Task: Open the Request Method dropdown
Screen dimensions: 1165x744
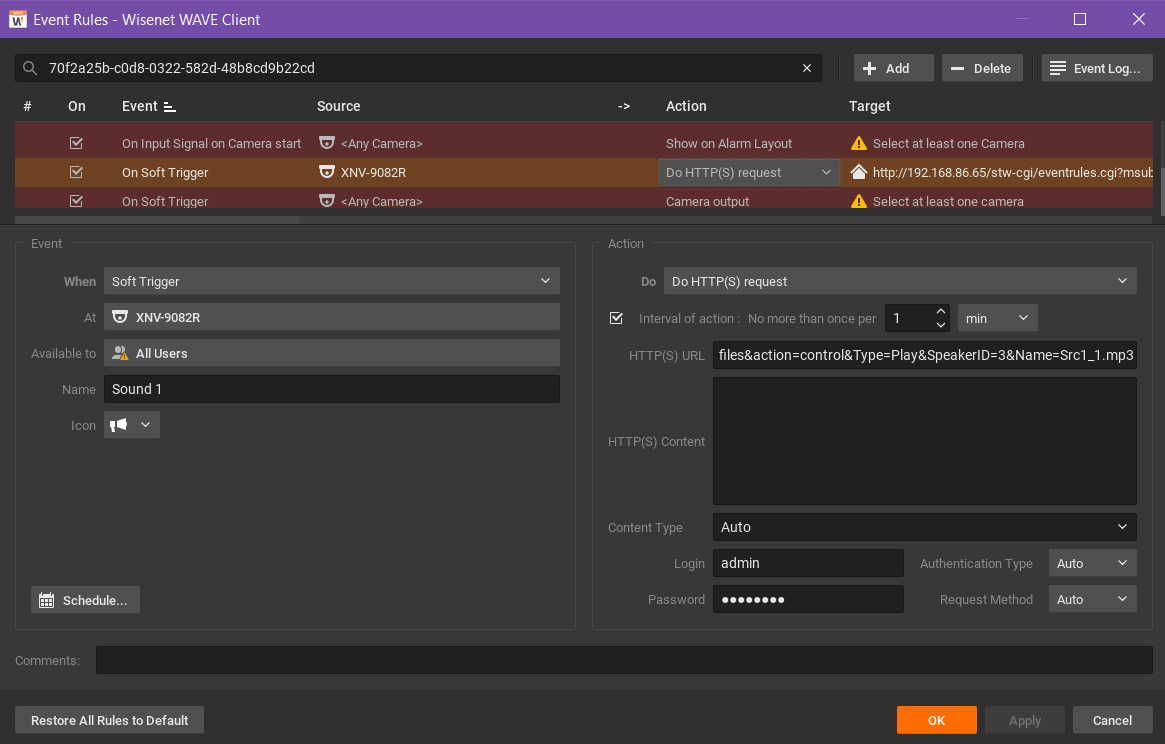Action: 1092,599
